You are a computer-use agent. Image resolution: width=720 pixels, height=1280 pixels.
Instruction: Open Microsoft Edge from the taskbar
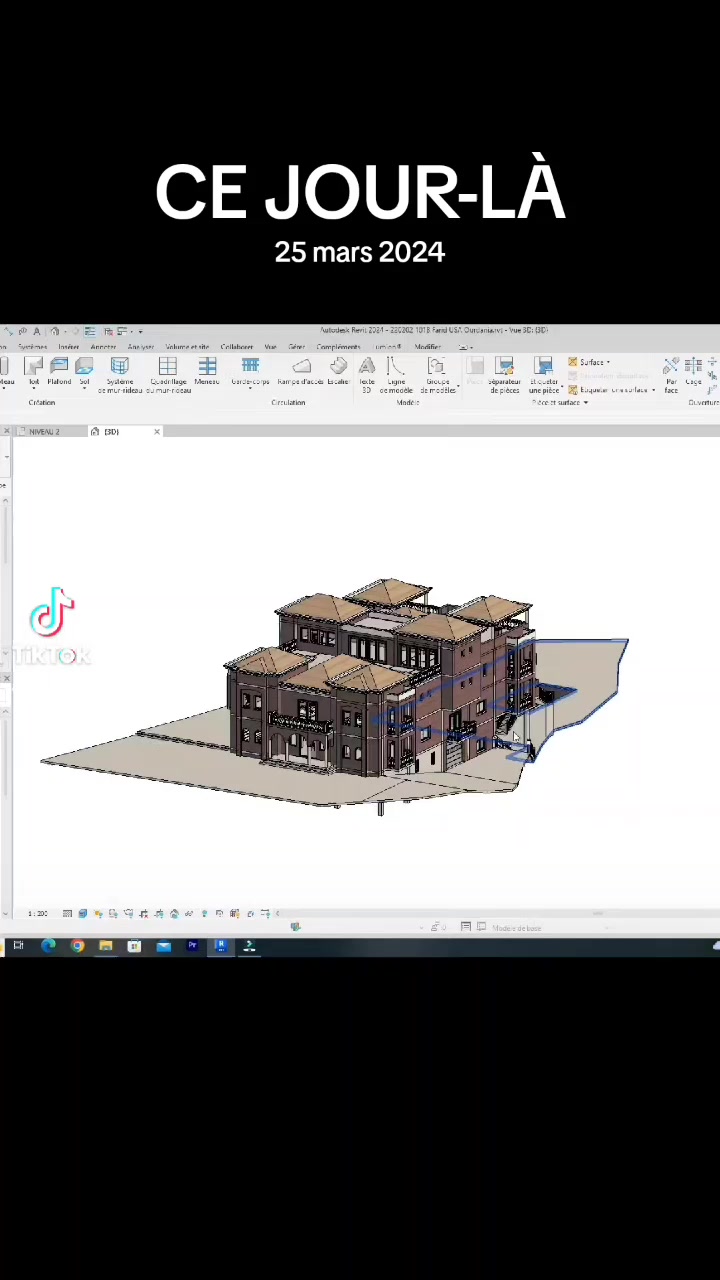point(48,946)
